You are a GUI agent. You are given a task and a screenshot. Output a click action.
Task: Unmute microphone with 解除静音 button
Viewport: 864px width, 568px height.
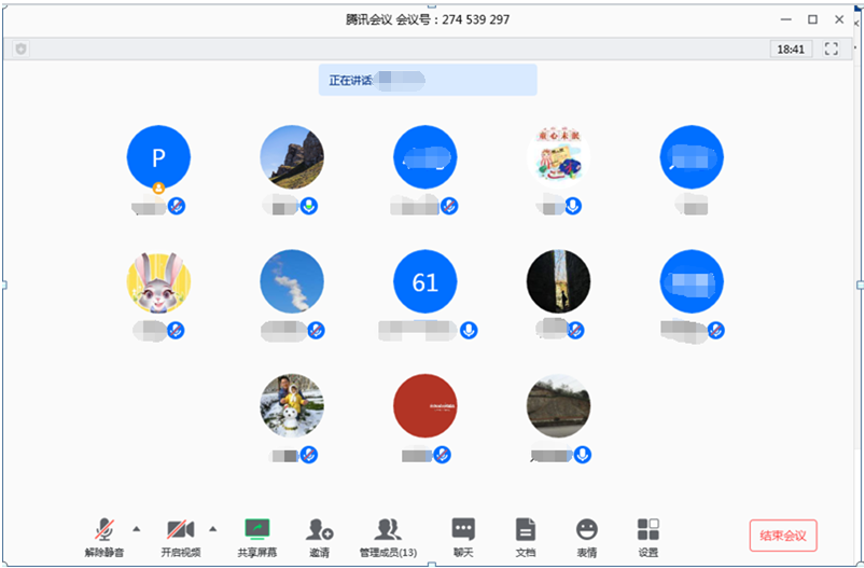pos(104,530)
